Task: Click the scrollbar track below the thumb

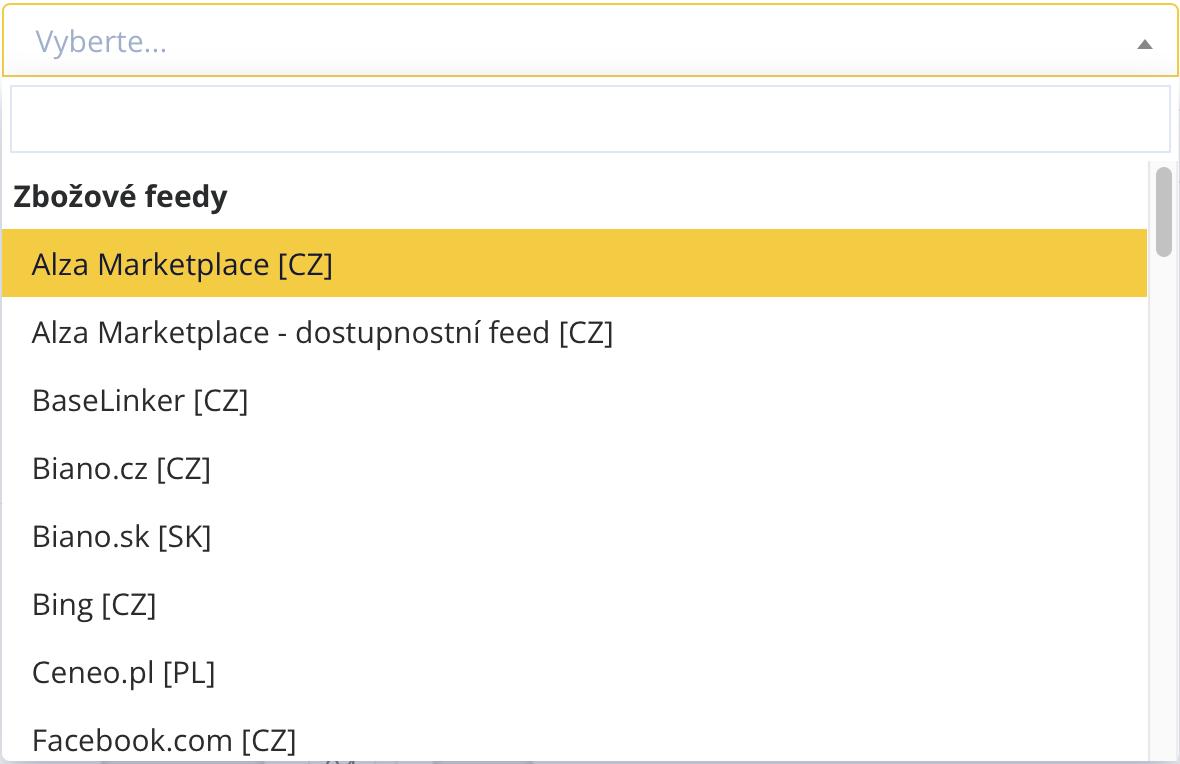Action: click(x=1163, y=500)
